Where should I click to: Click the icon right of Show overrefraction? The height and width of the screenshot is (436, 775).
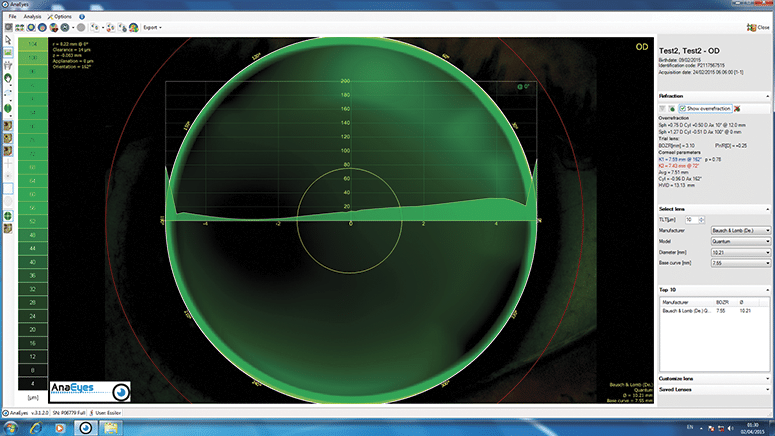coord(736,107)
